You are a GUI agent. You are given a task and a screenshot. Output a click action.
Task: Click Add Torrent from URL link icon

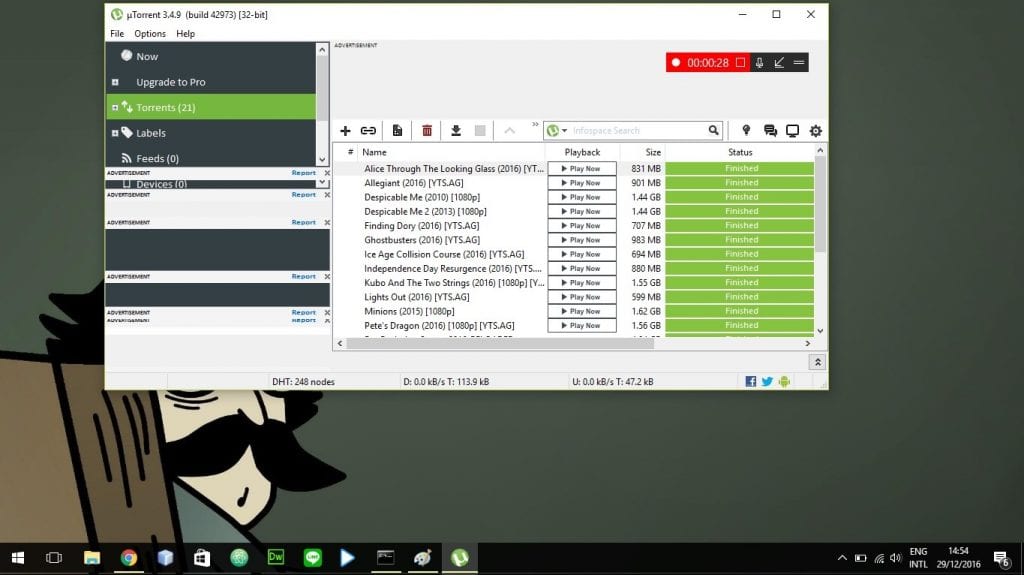click(x=368, y=131)
